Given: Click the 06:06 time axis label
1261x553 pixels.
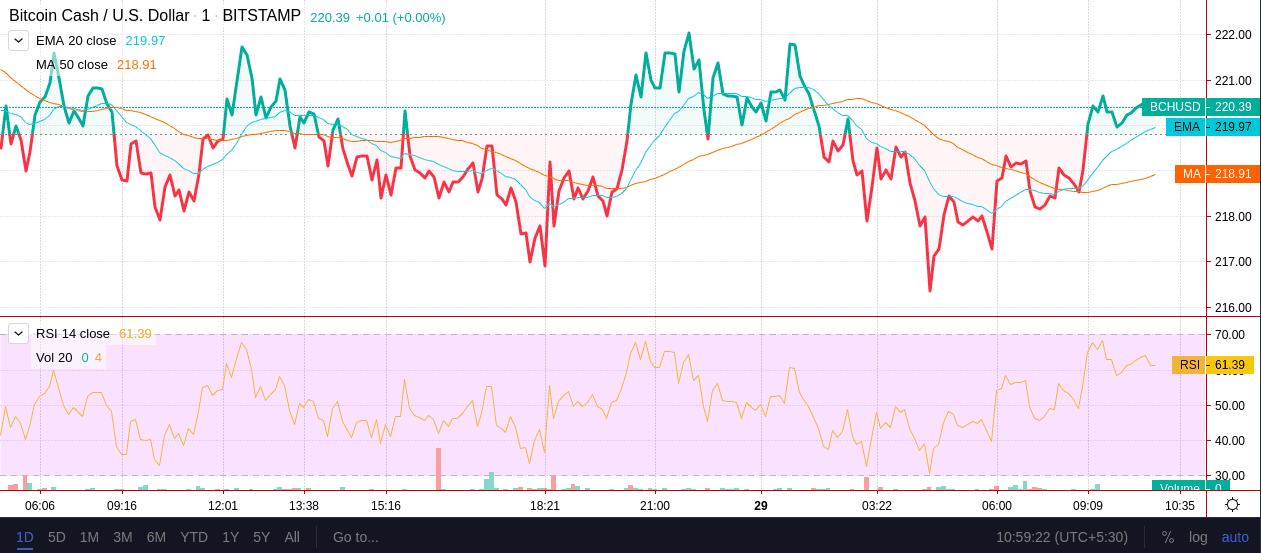Looking at the screenshot, I should (x=40, y=506).
